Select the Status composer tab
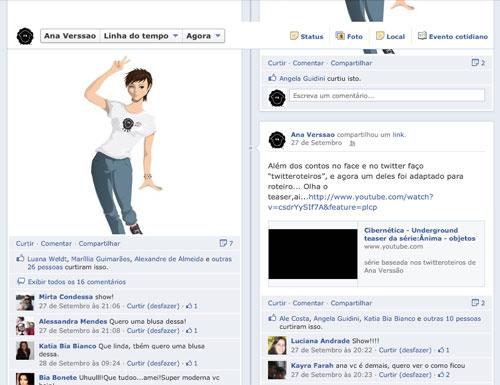This screenshot has width=500, height=385. point(307,36)
